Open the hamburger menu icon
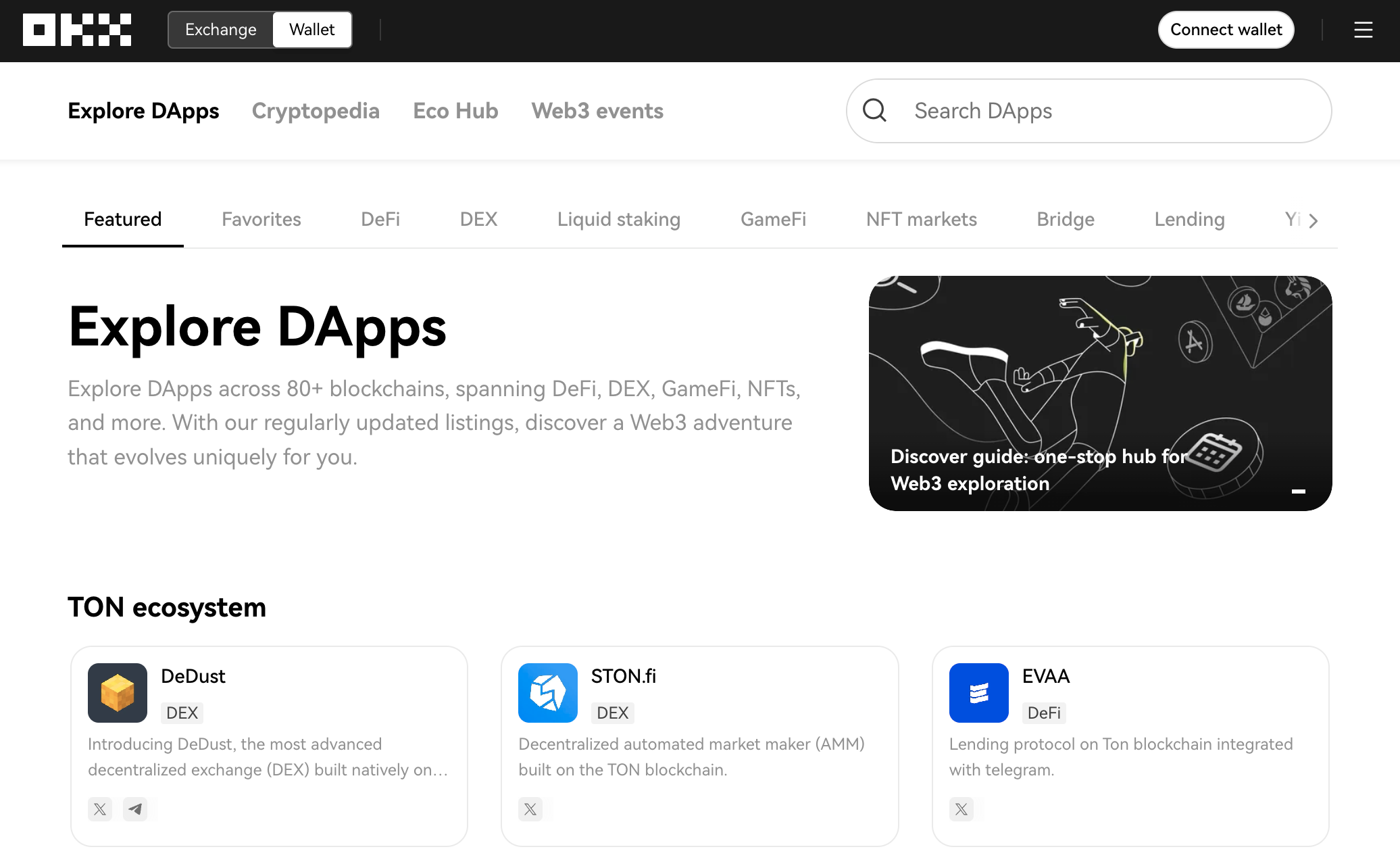 click(x=1363, y=30)
